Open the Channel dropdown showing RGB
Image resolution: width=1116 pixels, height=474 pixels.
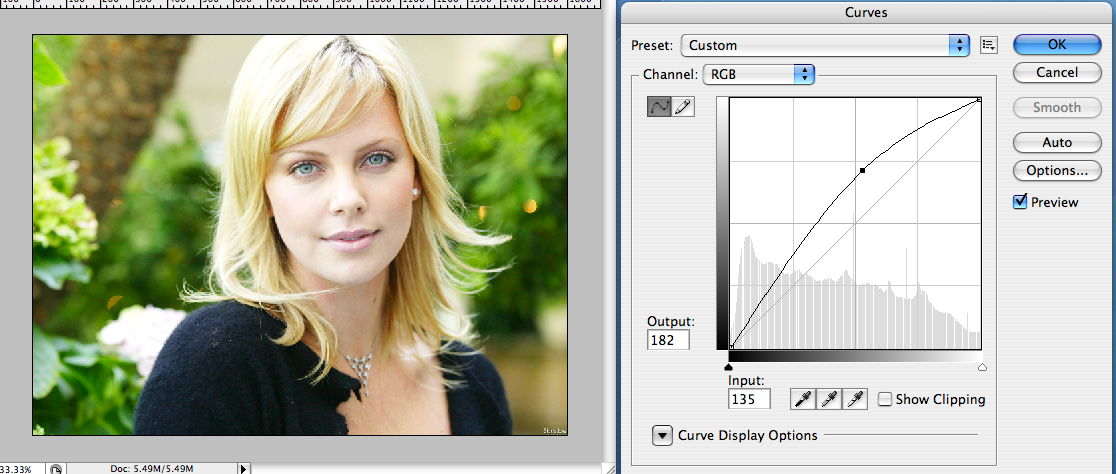758,74
